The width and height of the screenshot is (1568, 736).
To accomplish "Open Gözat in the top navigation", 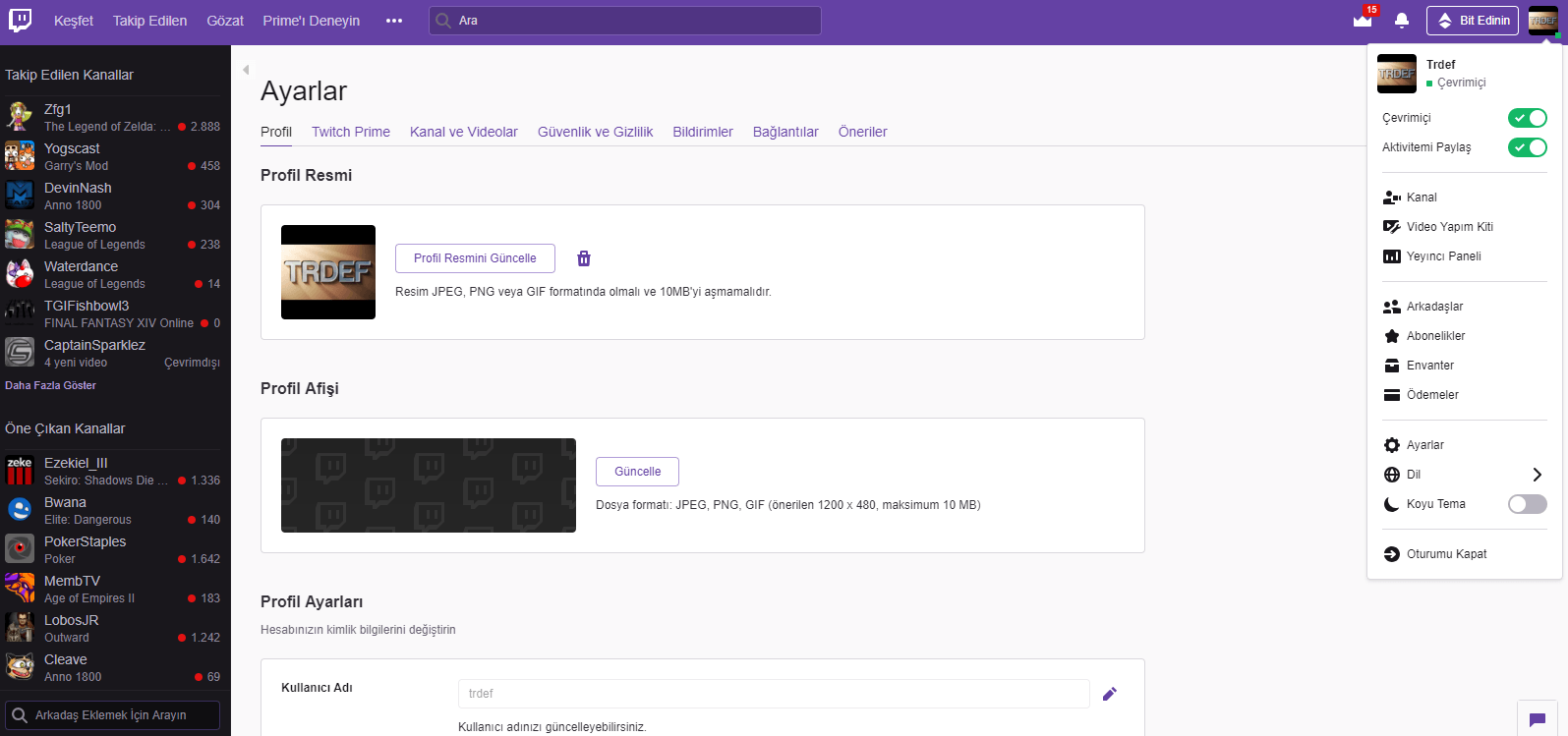I will tap(225, 21).
